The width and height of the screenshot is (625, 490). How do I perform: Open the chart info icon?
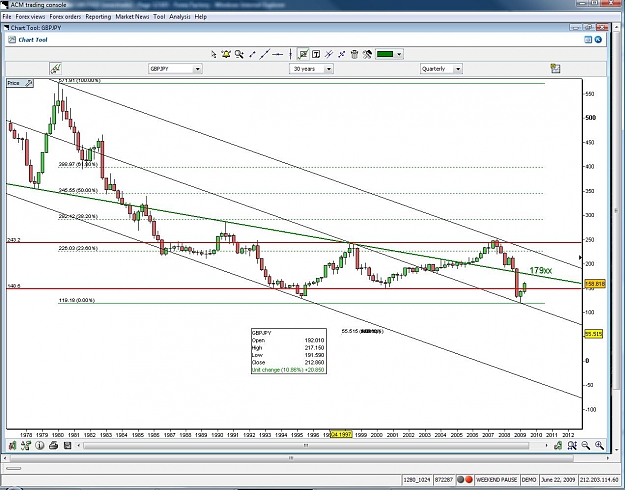(39, 445)
